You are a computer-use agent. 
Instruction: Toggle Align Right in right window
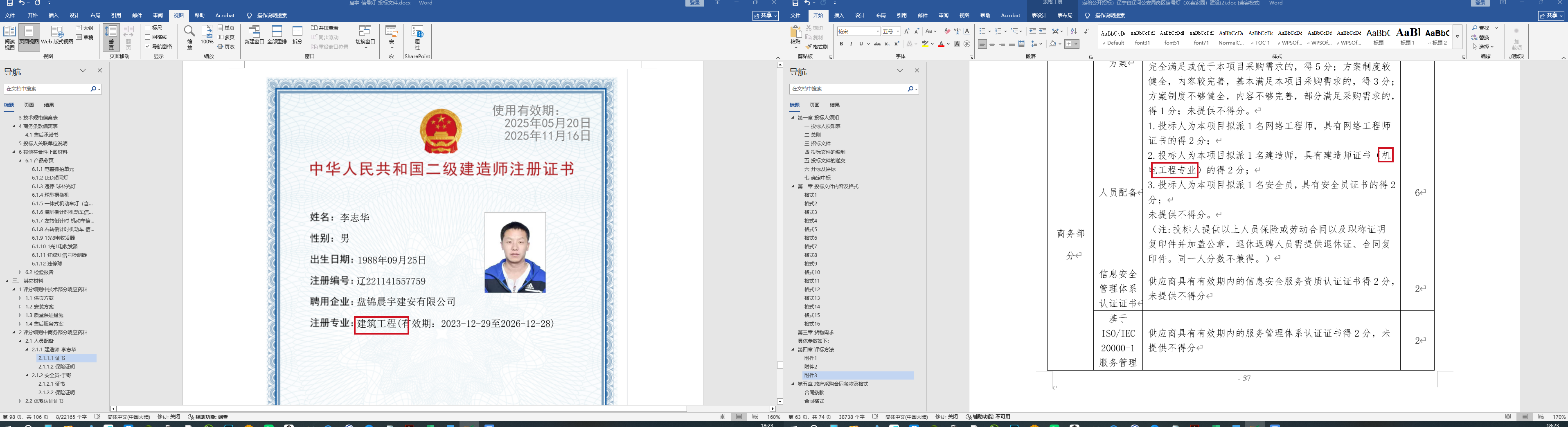pos(1002,44)
